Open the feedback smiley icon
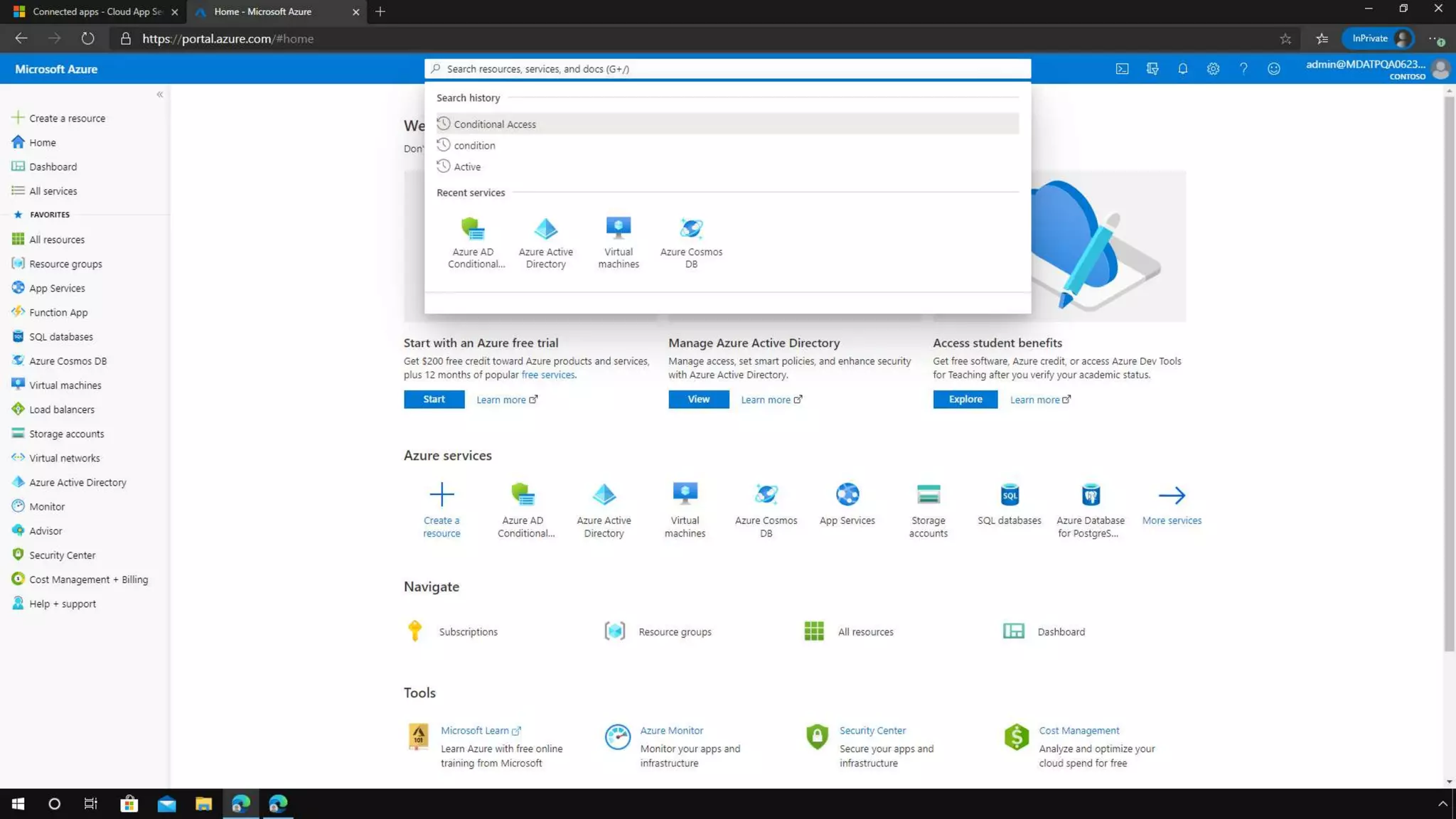This screenshot has height=819, width=1456. pos(1273,69)
